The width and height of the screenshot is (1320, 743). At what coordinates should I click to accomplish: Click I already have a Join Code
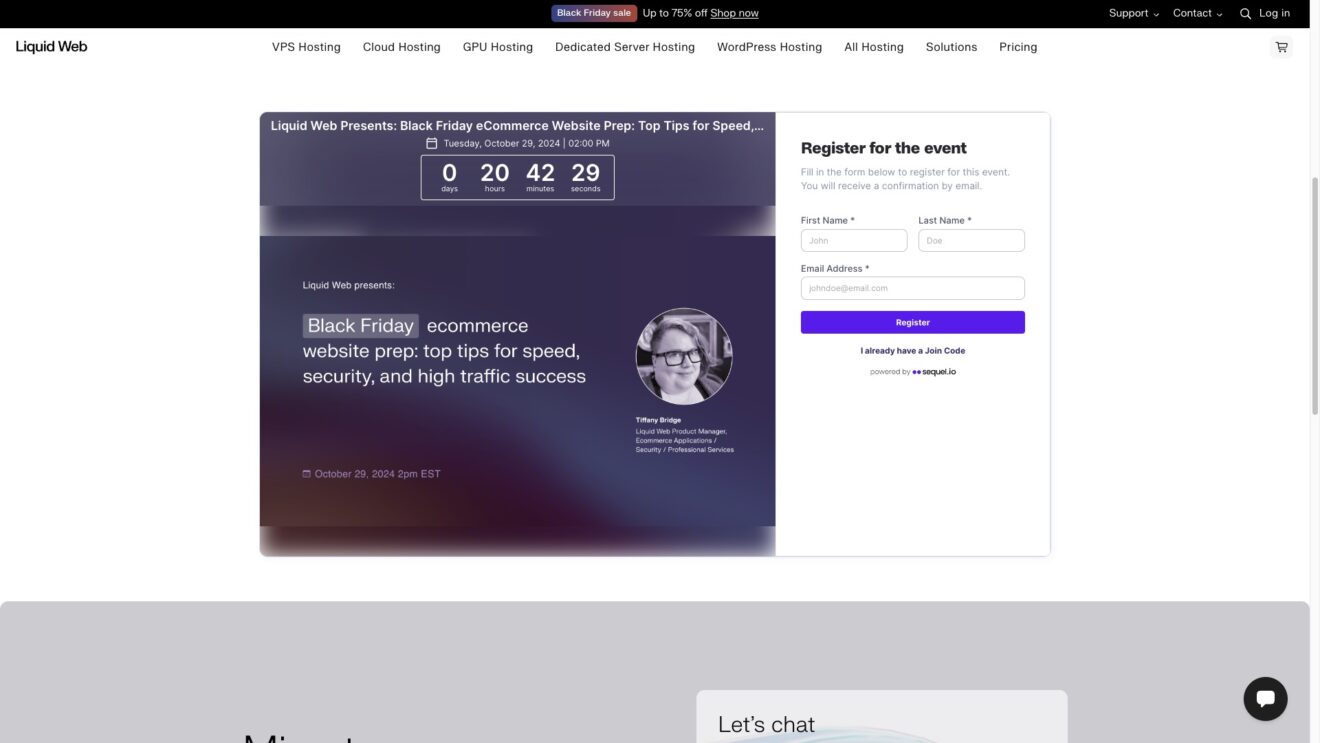pos(912,351)
